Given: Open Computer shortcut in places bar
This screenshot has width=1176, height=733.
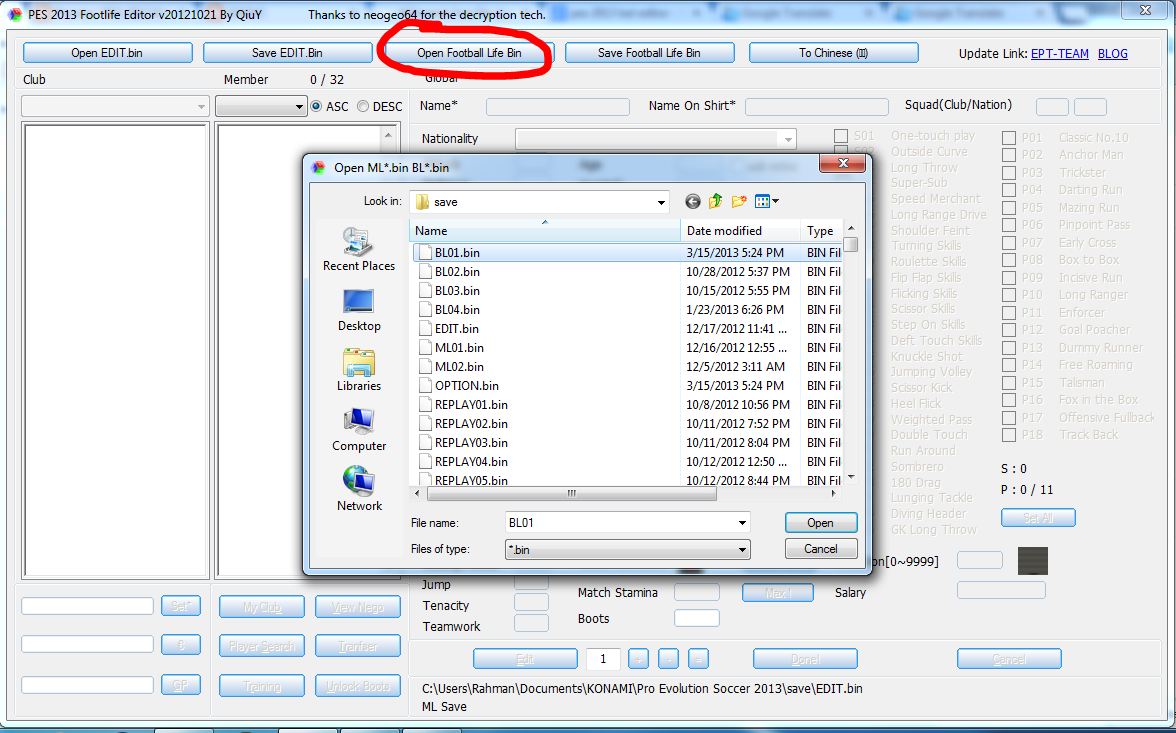Looking at the screenshot, I should pyautogui.click(x=358, y=430).
